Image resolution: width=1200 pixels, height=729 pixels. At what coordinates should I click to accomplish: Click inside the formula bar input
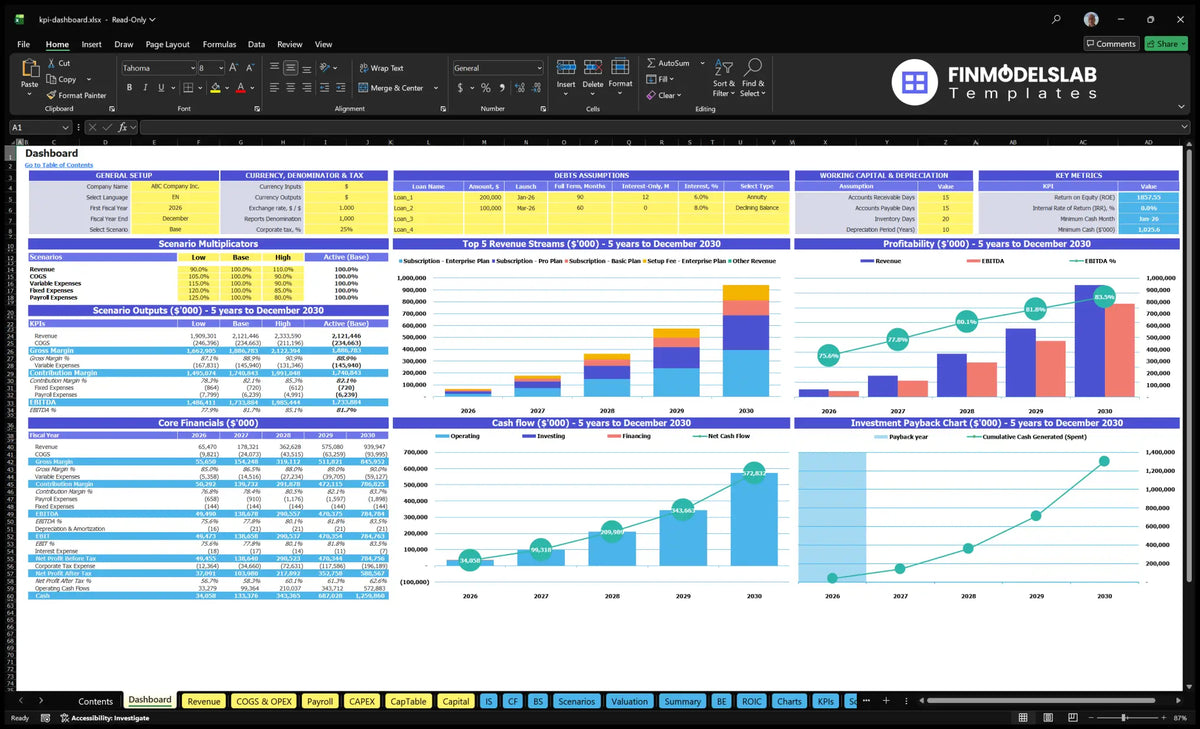[x=662, y=127]
